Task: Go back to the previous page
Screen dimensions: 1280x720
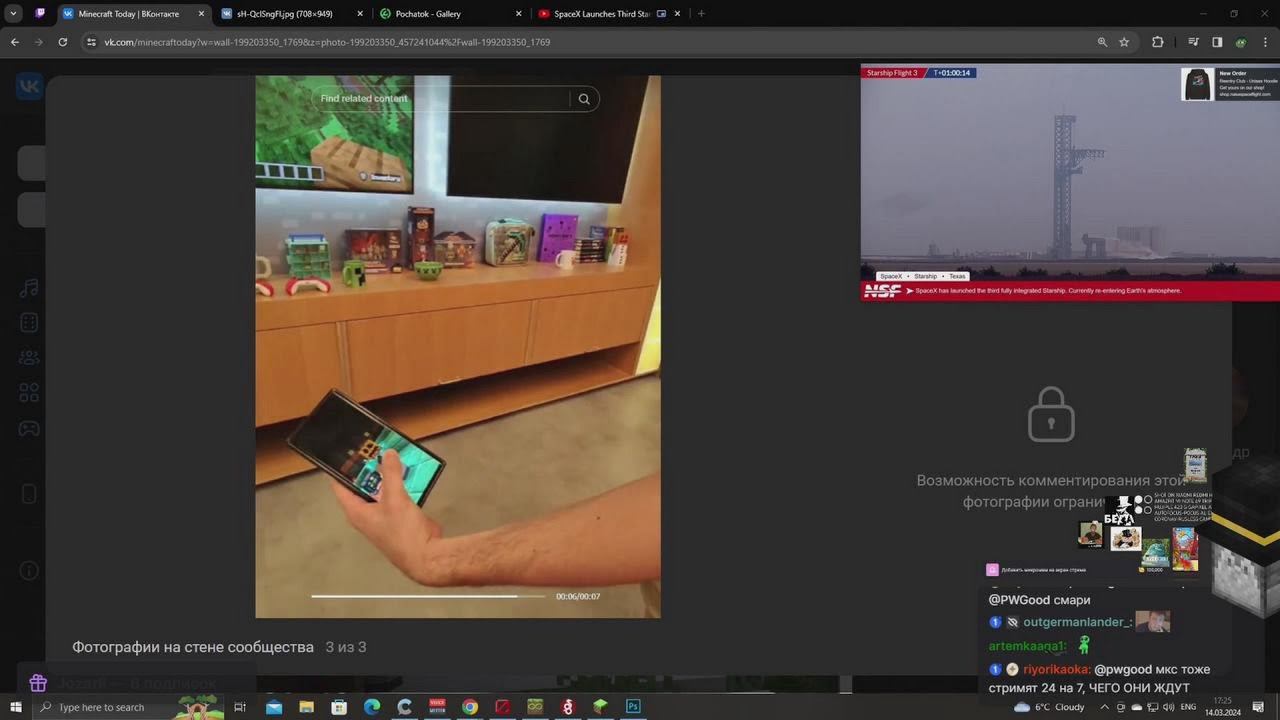Action: 15,42
